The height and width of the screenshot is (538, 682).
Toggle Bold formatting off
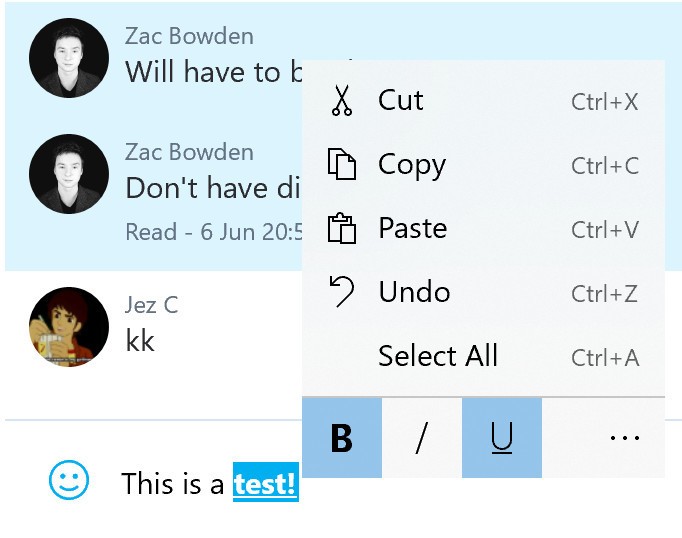pyautogui.click(x=342, y=438)
